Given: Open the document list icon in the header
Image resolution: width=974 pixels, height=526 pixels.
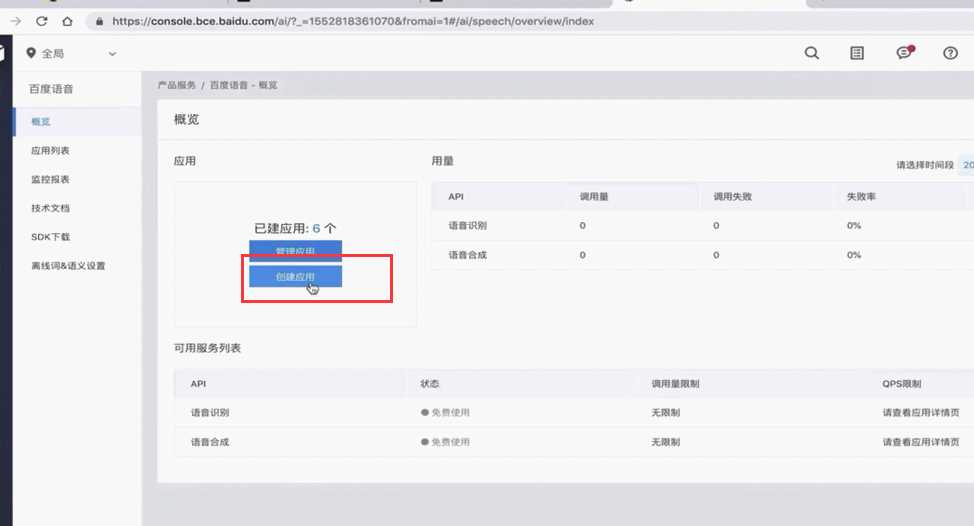Looking at the screenshot, I should click(x=857, y=53).
